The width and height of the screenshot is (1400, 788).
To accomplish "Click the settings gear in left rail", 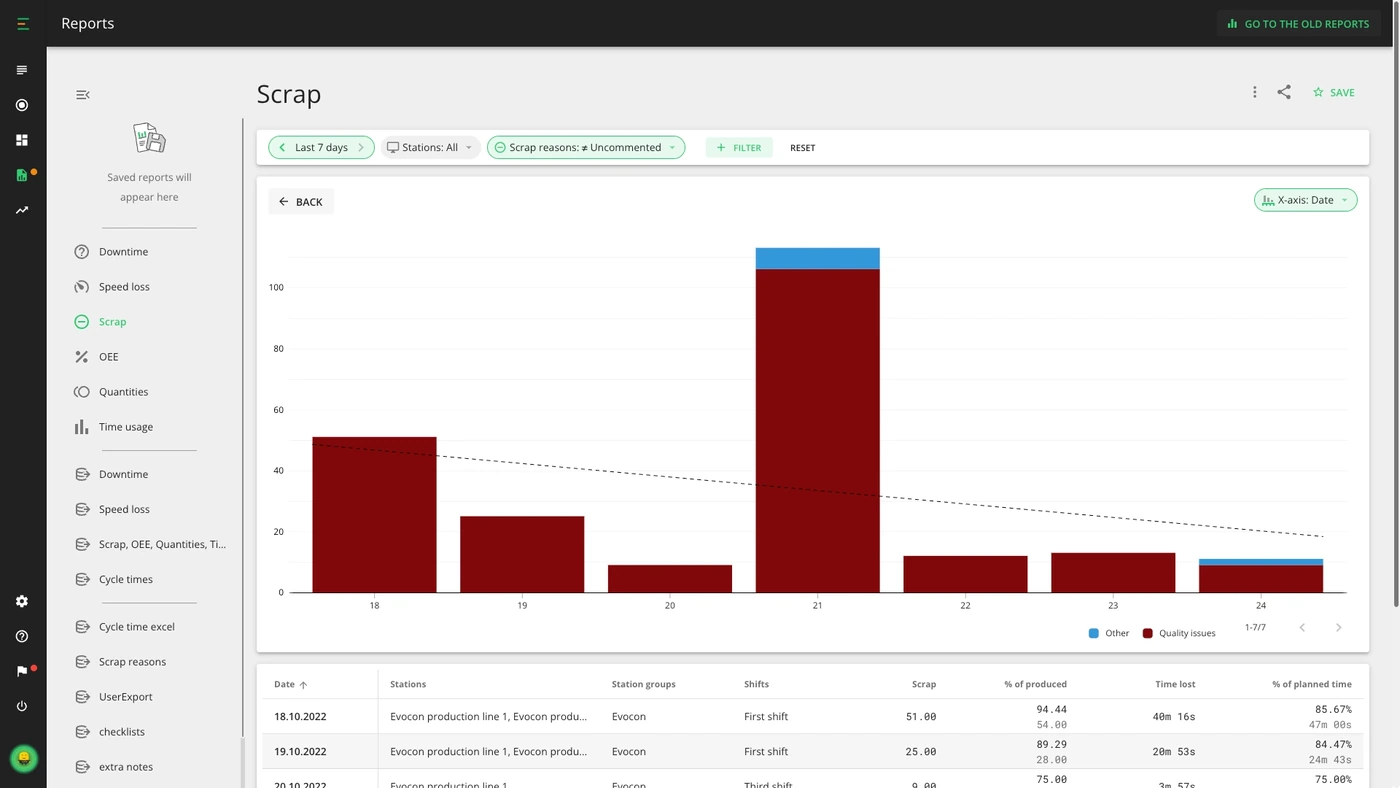I will tap(22, 601).
